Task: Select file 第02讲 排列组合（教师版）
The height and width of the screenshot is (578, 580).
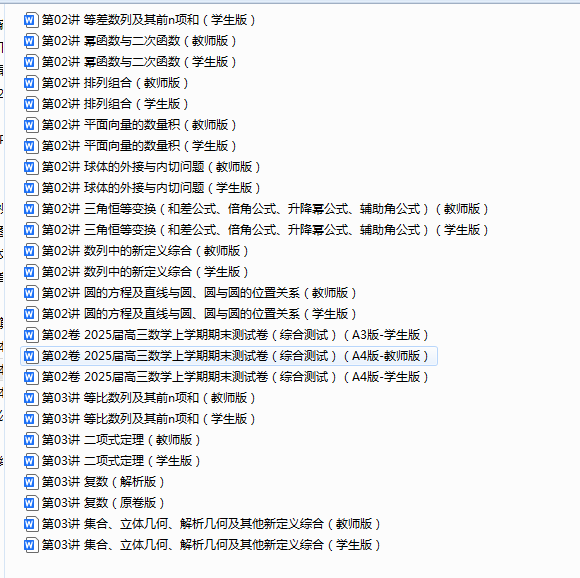Action: coord(106,83)
